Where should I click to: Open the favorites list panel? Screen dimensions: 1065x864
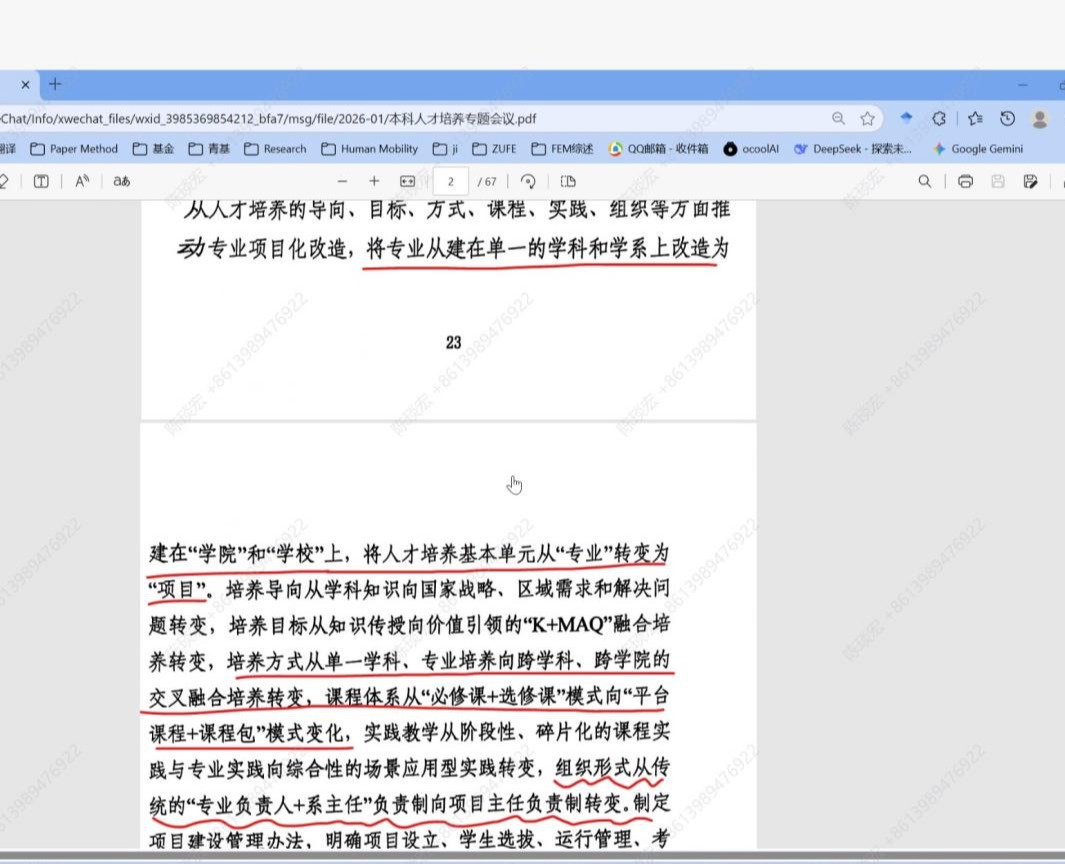973,118
